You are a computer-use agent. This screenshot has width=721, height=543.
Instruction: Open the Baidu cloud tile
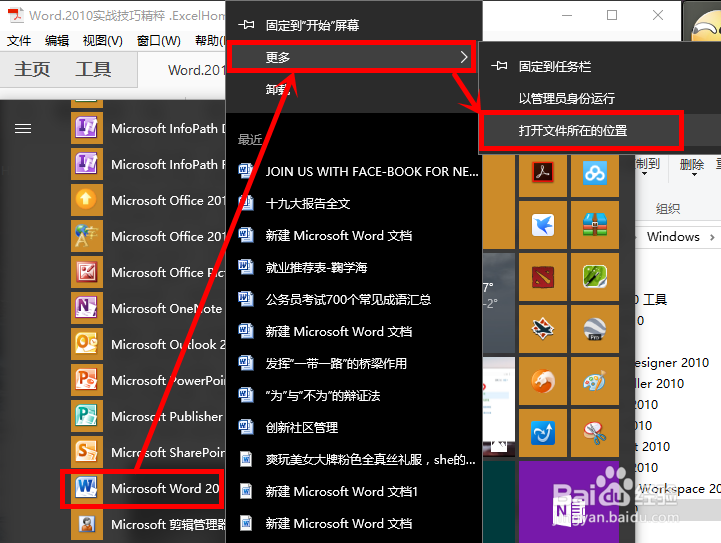595,173
